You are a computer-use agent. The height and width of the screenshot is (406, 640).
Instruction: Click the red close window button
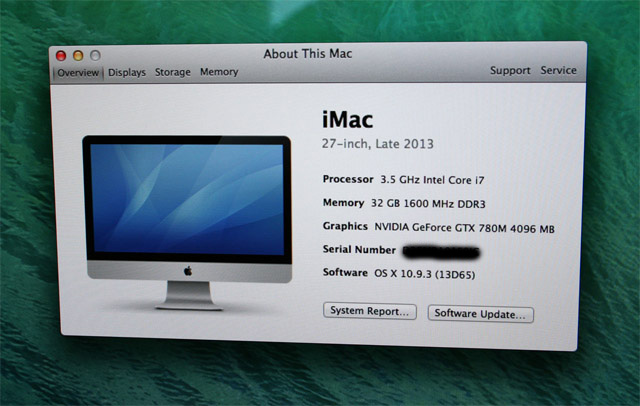[61, 56]
